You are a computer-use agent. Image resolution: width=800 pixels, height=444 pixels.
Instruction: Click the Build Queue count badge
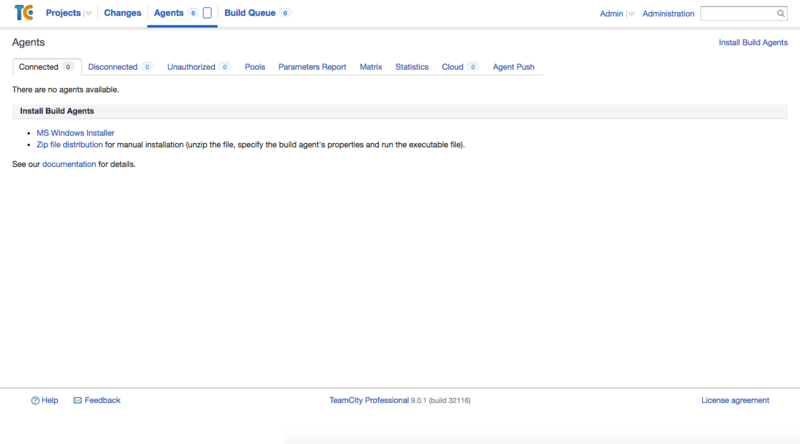(285, 13)
